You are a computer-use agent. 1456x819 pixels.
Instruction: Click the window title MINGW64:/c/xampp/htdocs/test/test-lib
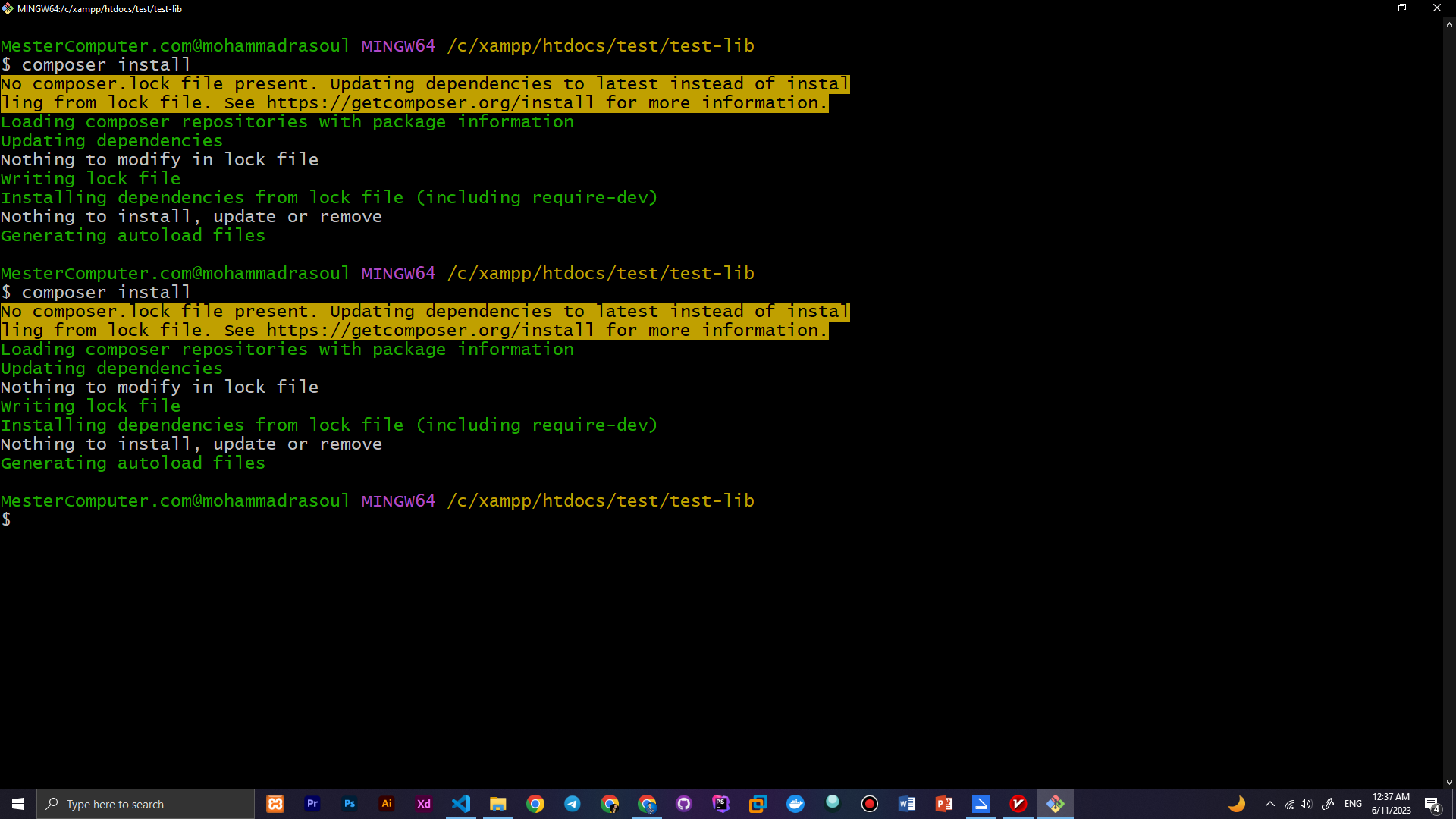click(x=99, y=9)
